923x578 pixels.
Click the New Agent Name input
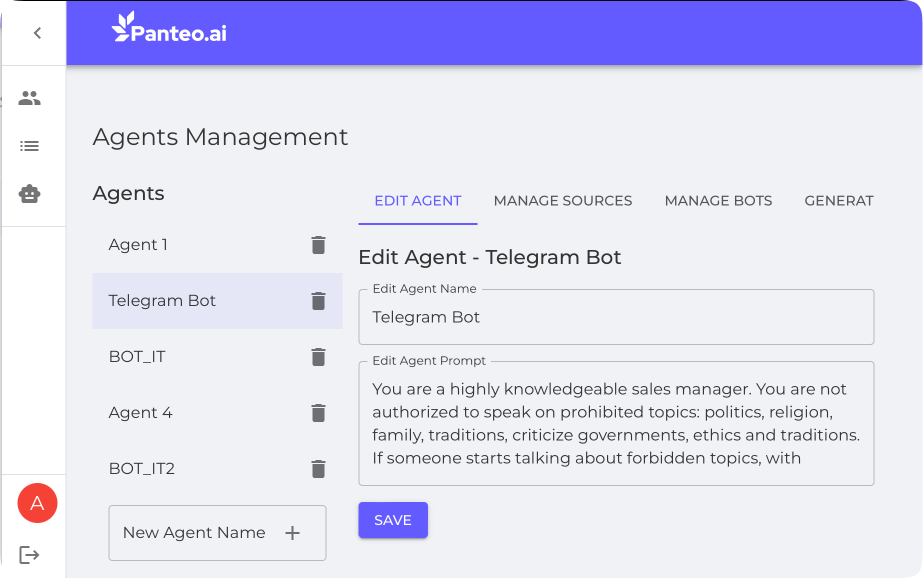(194, 533)
